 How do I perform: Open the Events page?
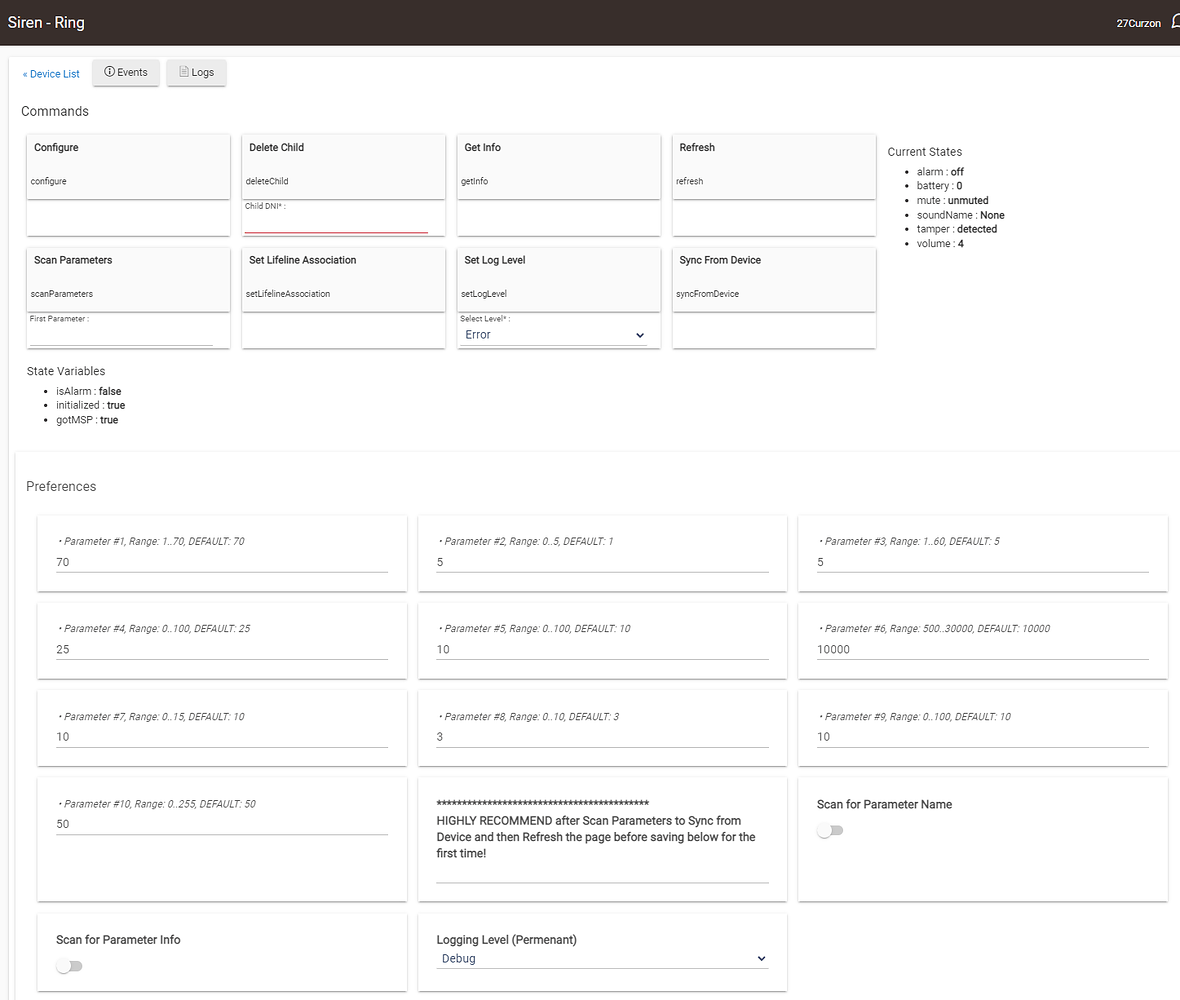[x=126, y=73]
